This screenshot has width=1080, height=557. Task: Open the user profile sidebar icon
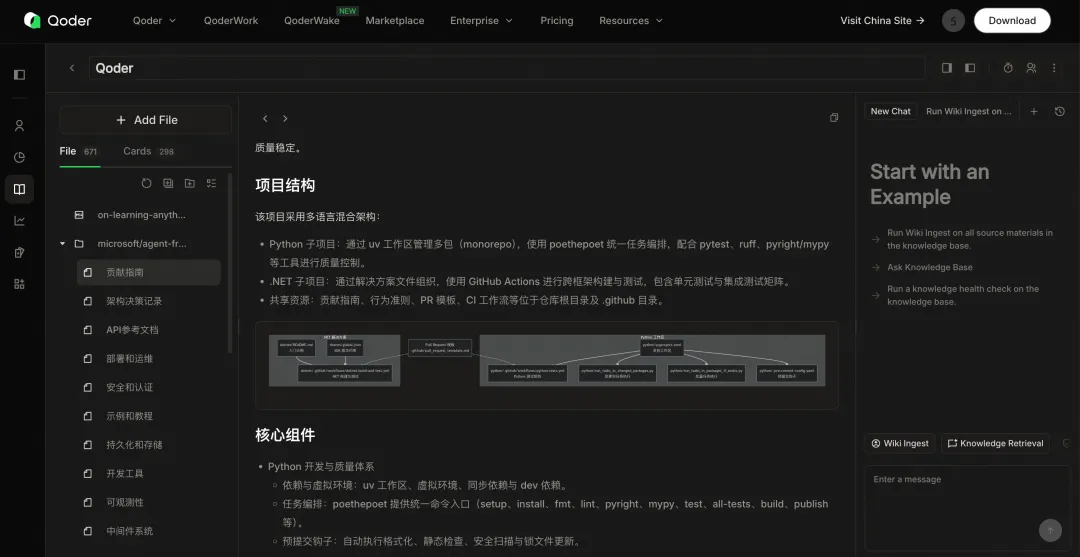click(19, 125)
